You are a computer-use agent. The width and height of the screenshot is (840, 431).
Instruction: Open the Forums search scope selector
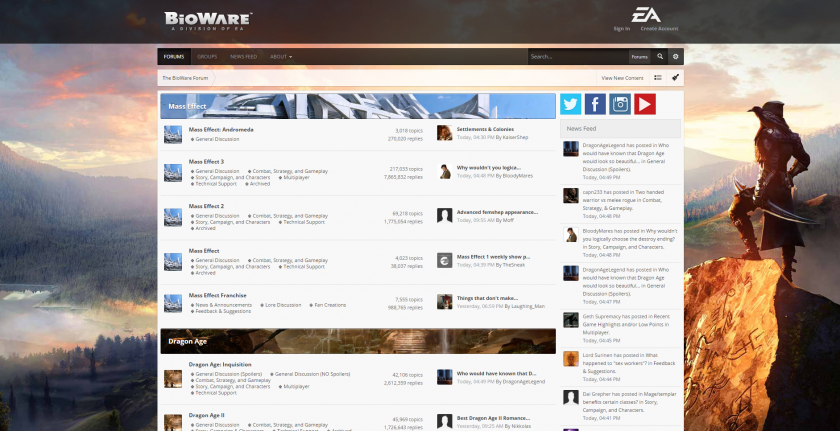[x=636, y=57]
